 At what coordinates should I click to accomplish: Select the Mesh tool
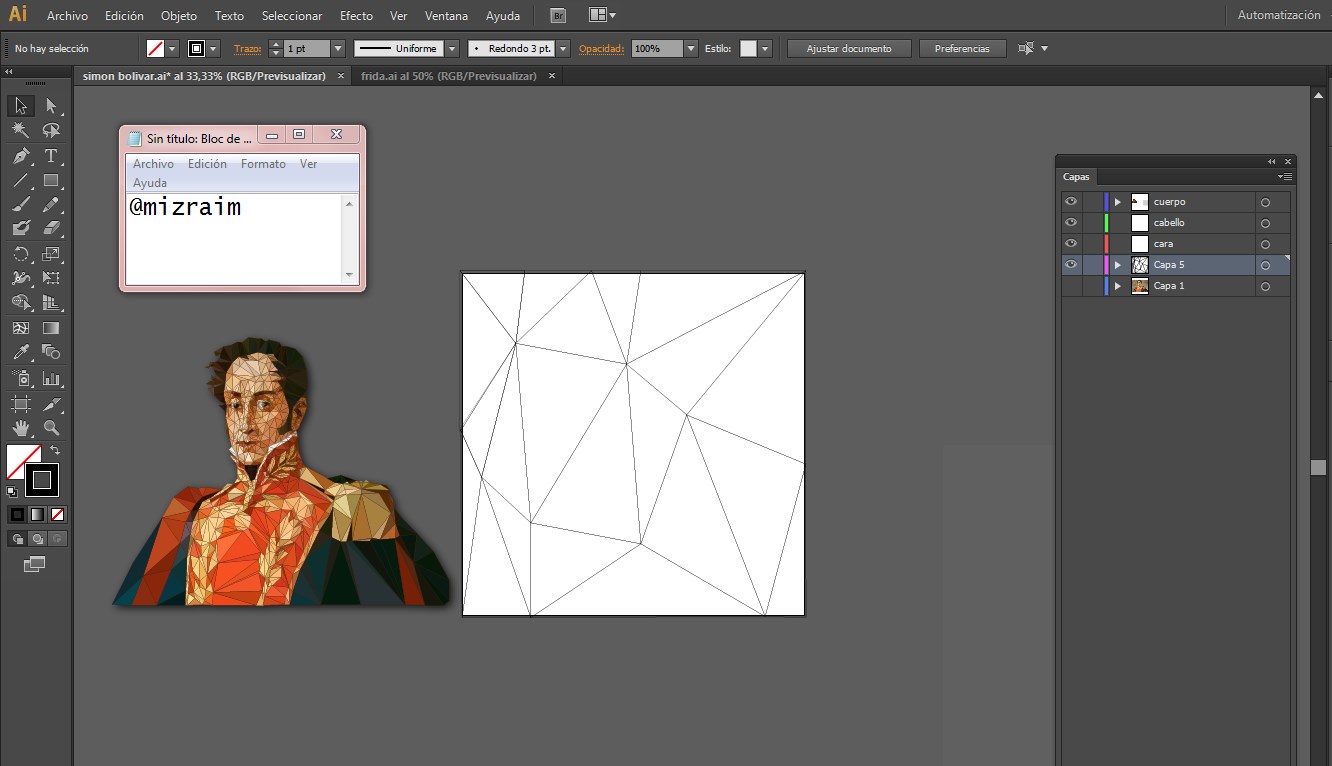[21, 328]
